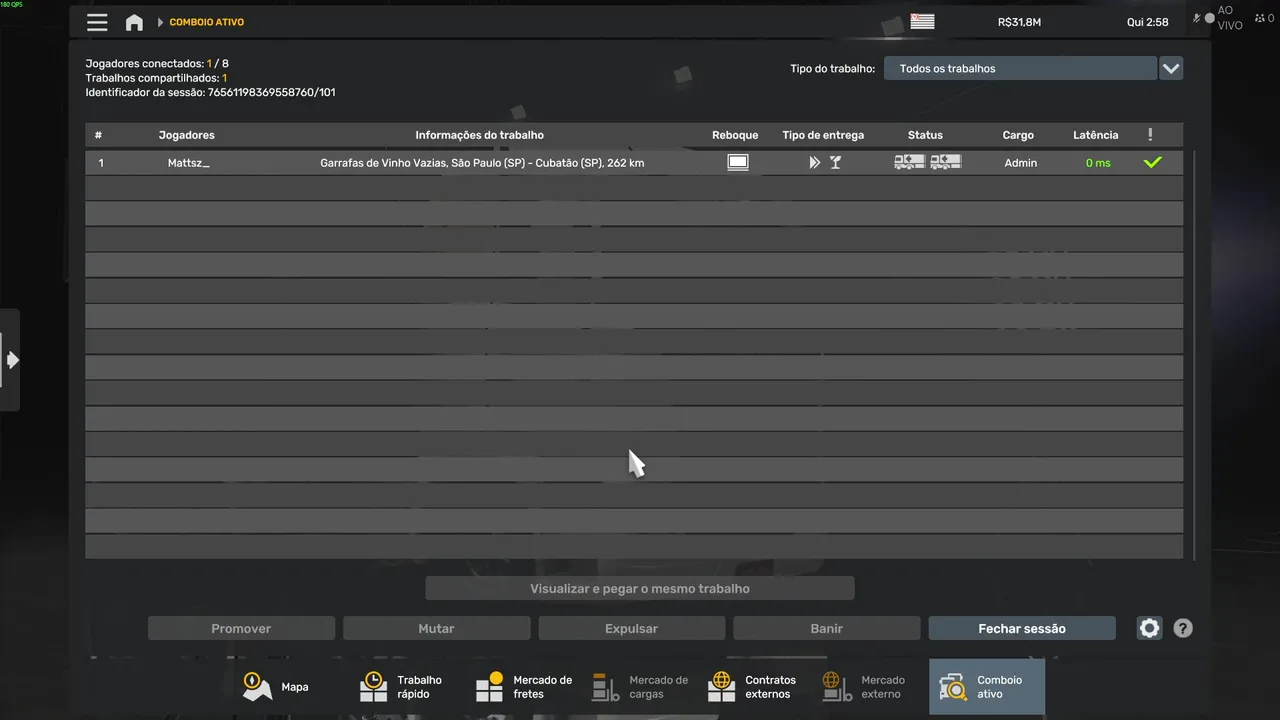Expand the left side panel arrow
The image size is (1280, 720).
click(10, 360)
